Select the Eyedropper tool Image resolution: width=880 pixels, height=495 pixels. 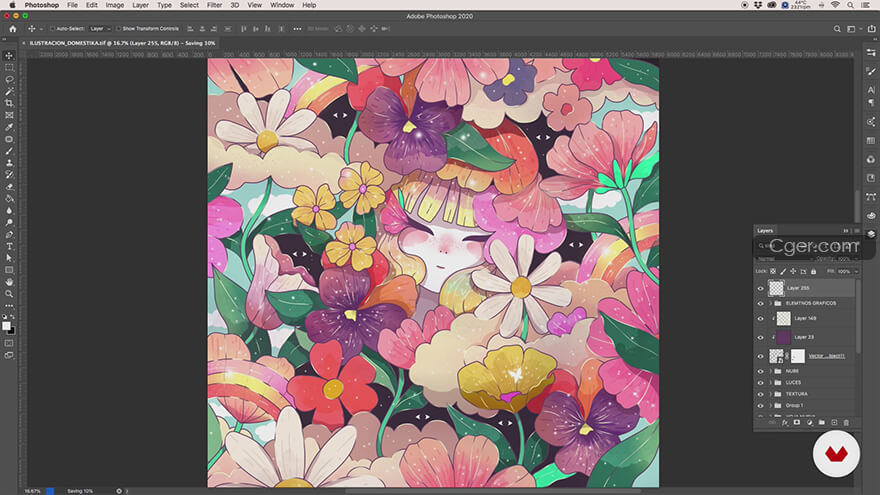[x=9, y=127]
